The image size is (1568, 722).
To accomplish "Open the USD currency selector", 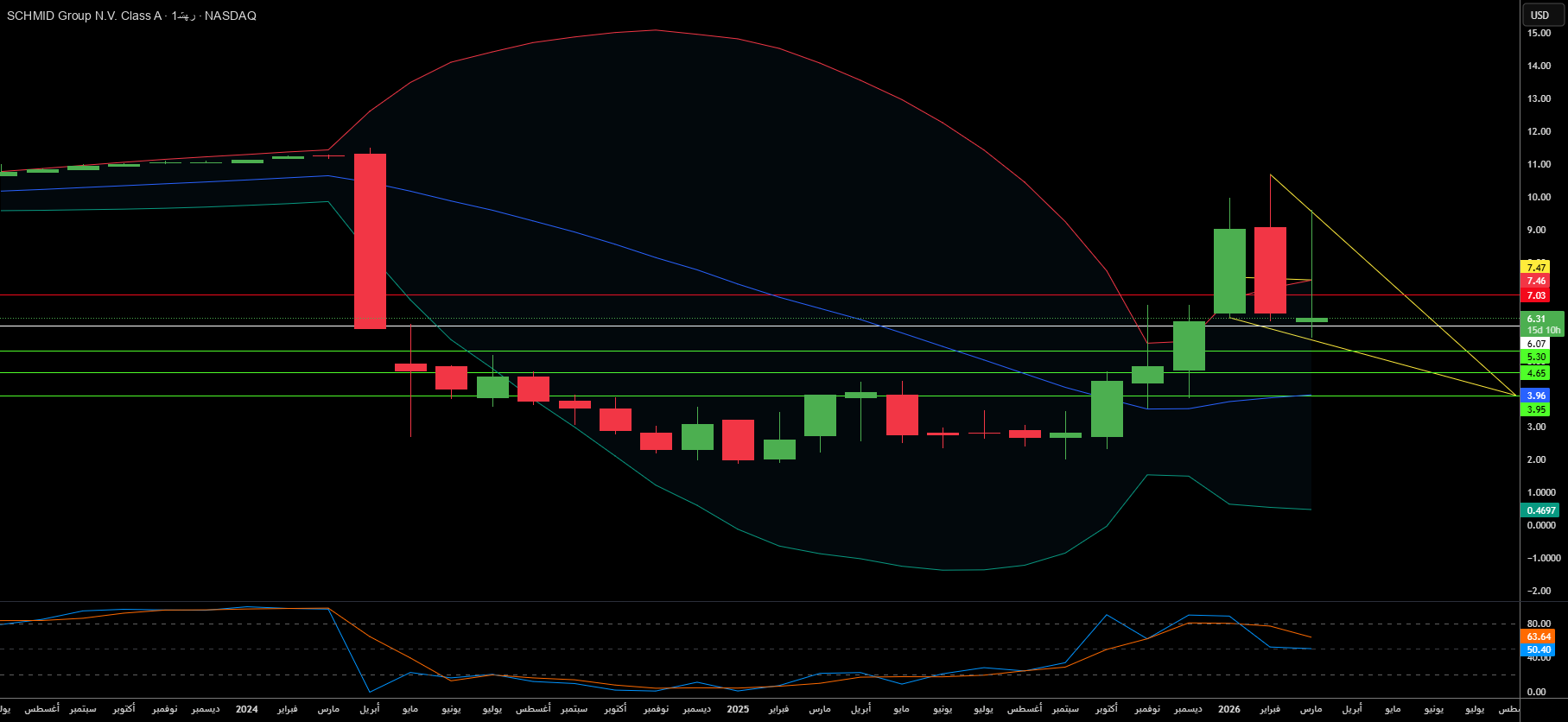I will 1540,15.
